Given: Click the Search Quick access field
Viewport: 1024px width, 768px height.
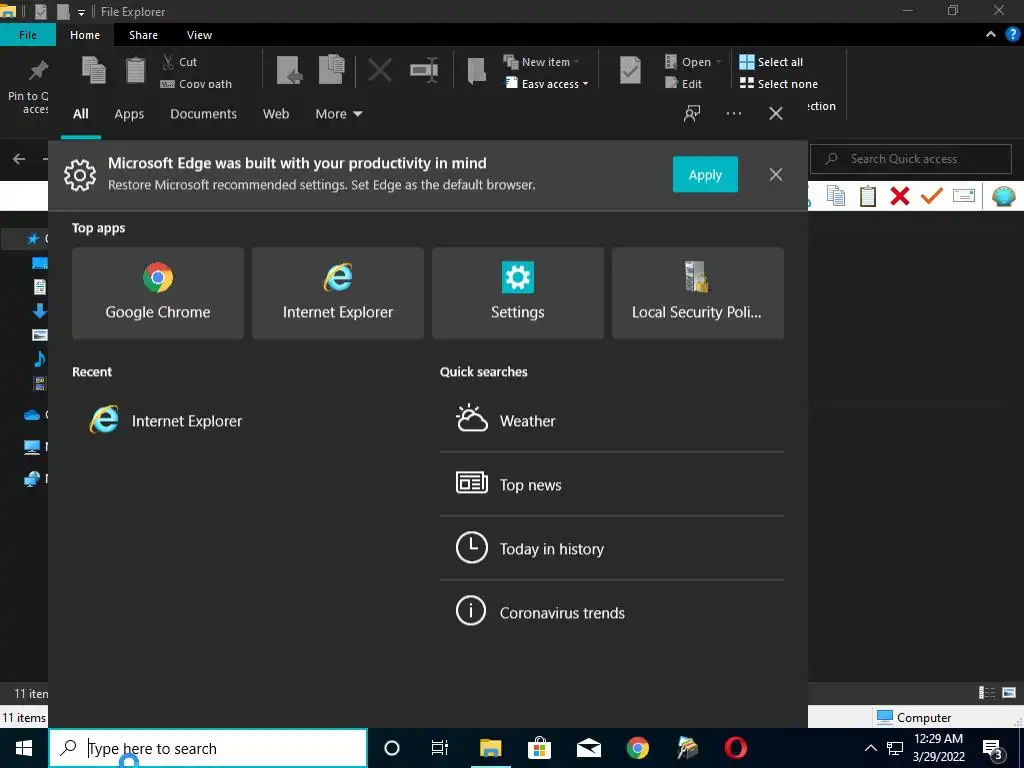Looking at the screenshot, I should [910, 159].
